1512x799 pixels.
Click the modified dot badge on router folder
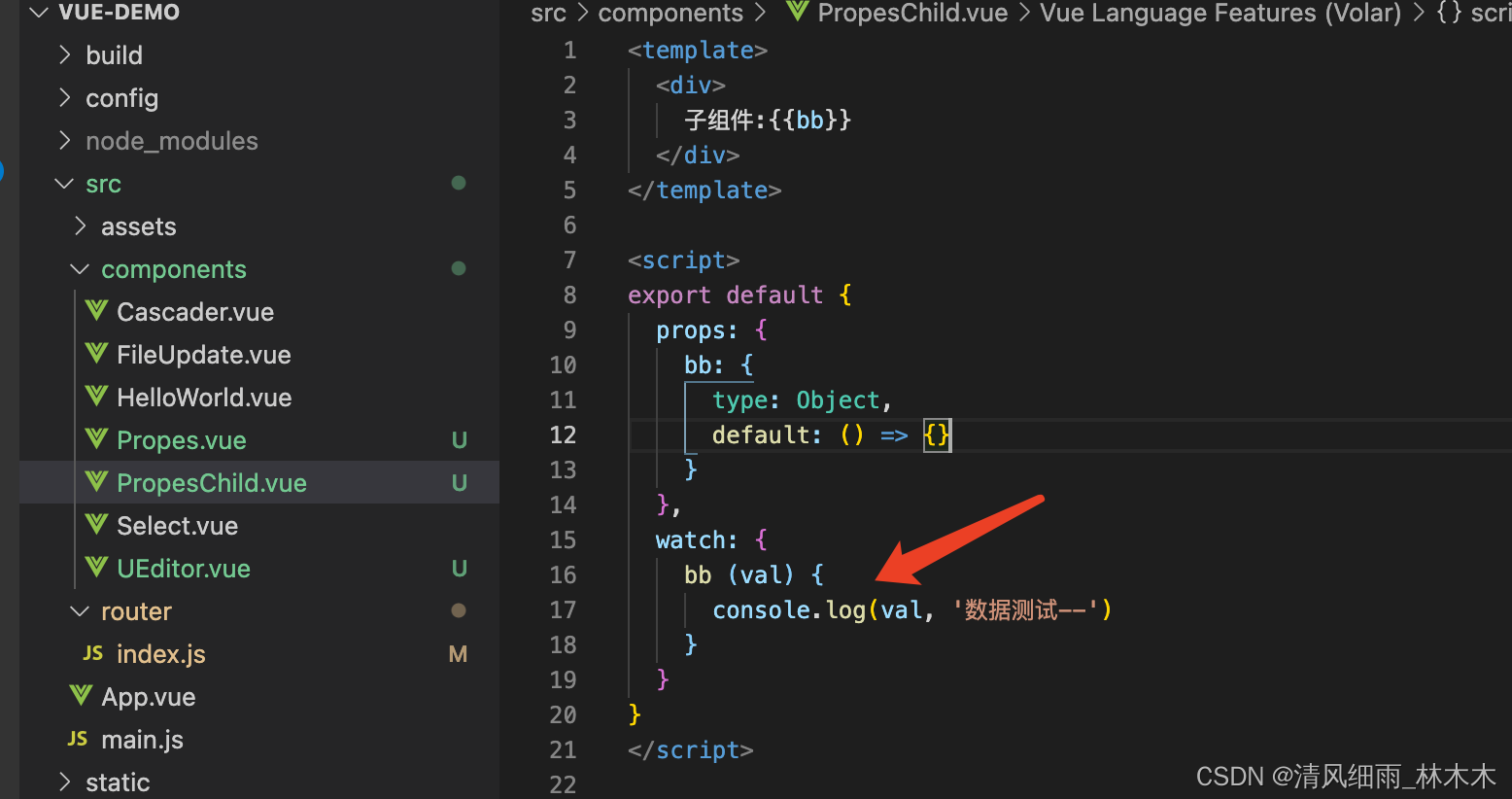coord(459,610)
